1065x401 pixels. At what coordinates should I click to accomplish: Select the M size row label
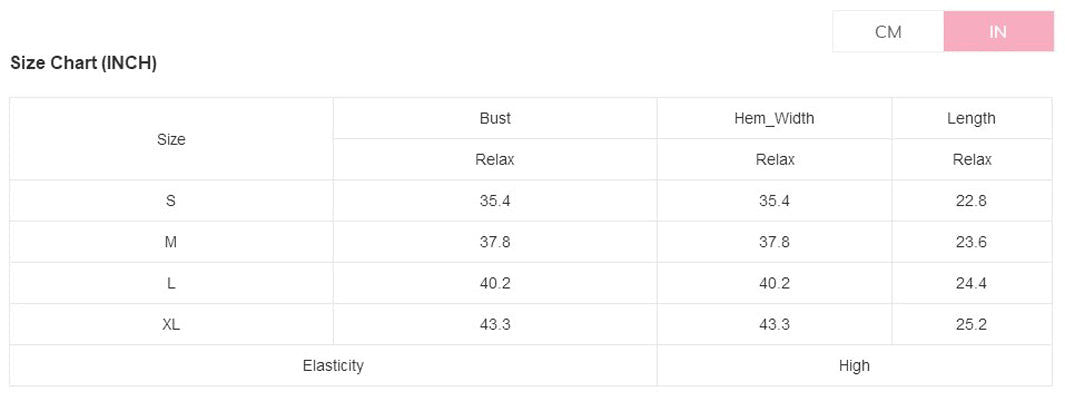point(171,242)
